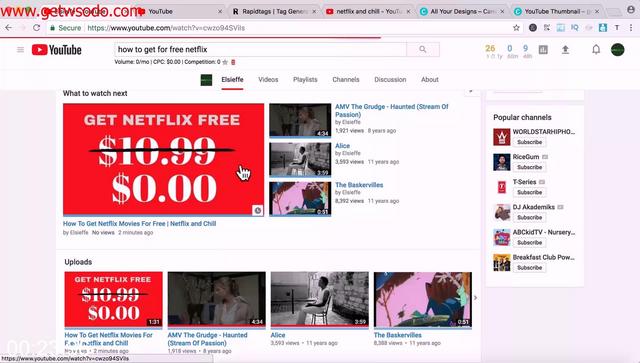Click the secure padlock icon
Screen dimensions: 640x363
[x=52, y=28]
